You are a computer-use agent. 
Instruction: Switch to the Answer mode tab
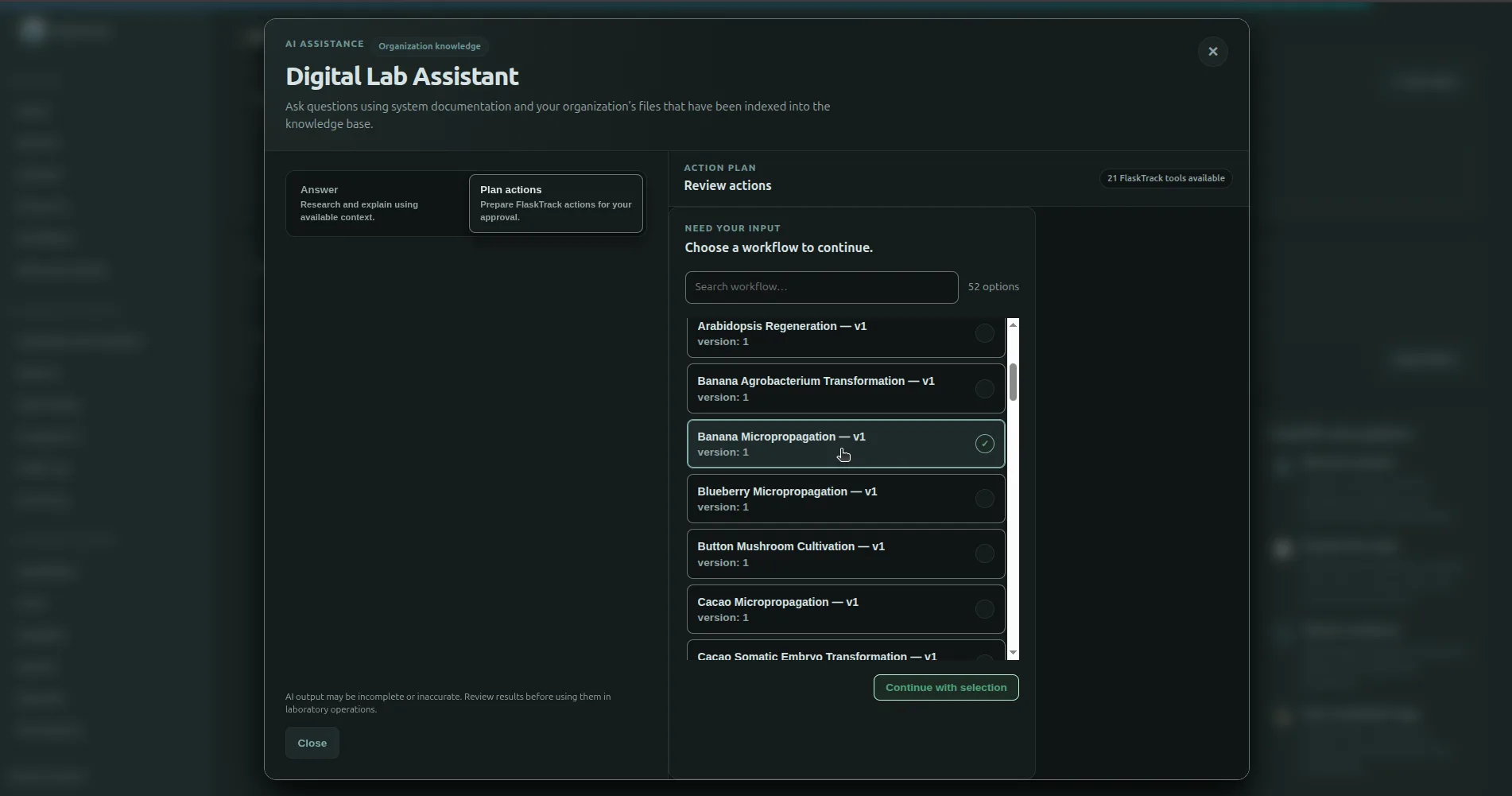click(x=378, y=204)
